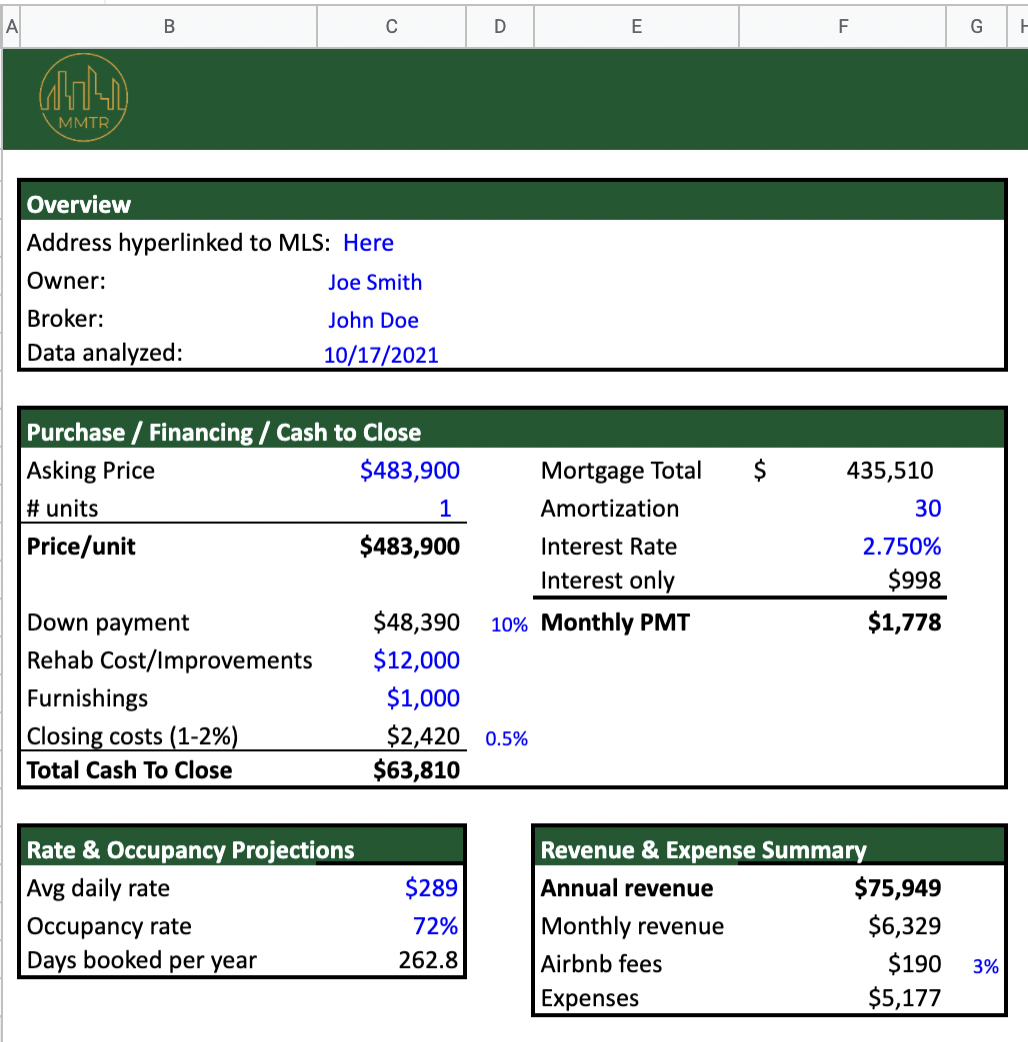This screenshot has width=1028, height=1042.
Task: Select the 10/17/2021 date cell
Action: pos(381,355)
